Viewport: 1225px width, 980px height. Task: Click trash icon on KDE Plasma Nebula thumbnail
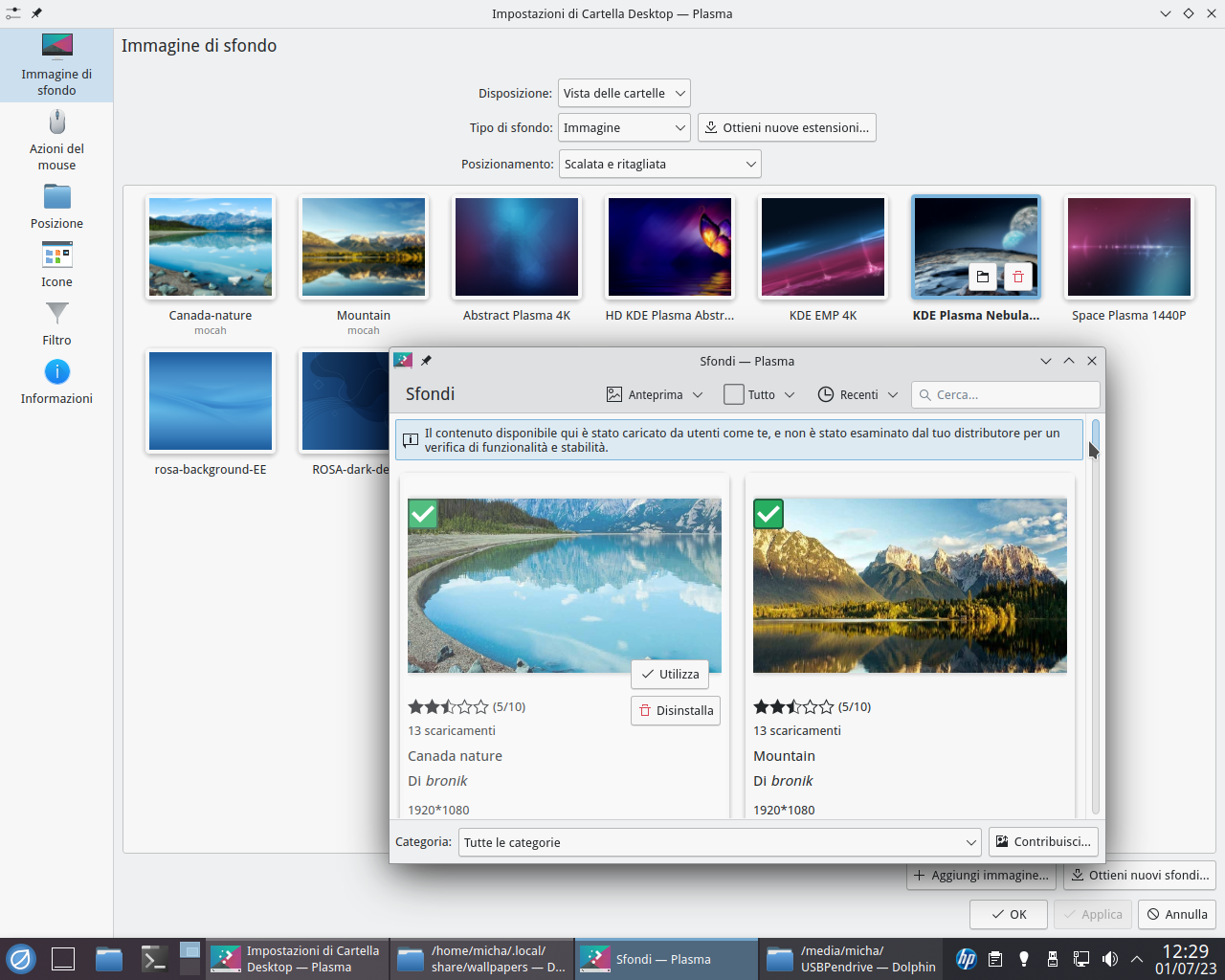pyautogui.click(x=1017, y=277)
